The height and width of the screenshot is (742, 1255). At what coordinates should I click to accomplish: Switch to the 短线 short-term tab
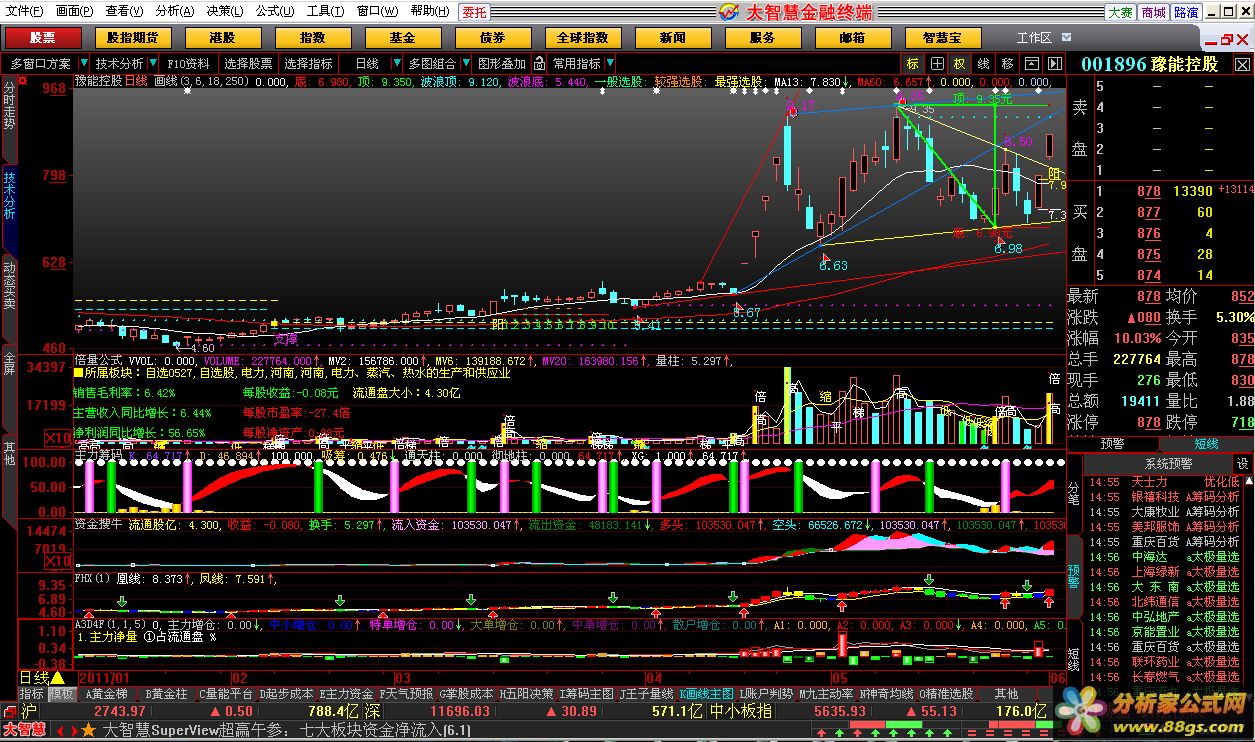1206,444
